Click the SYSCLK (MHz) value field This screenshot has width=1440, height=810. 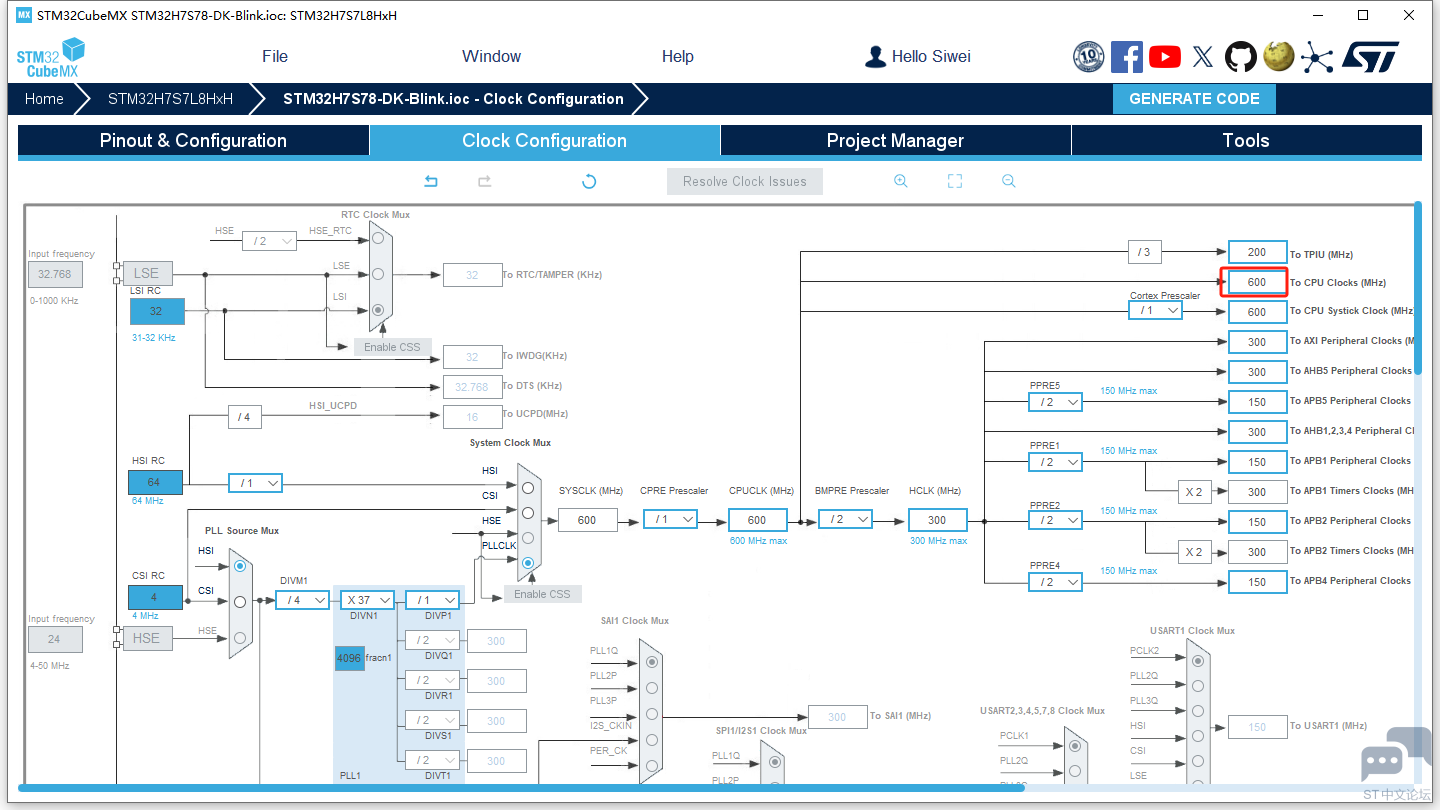coord(587,520)
